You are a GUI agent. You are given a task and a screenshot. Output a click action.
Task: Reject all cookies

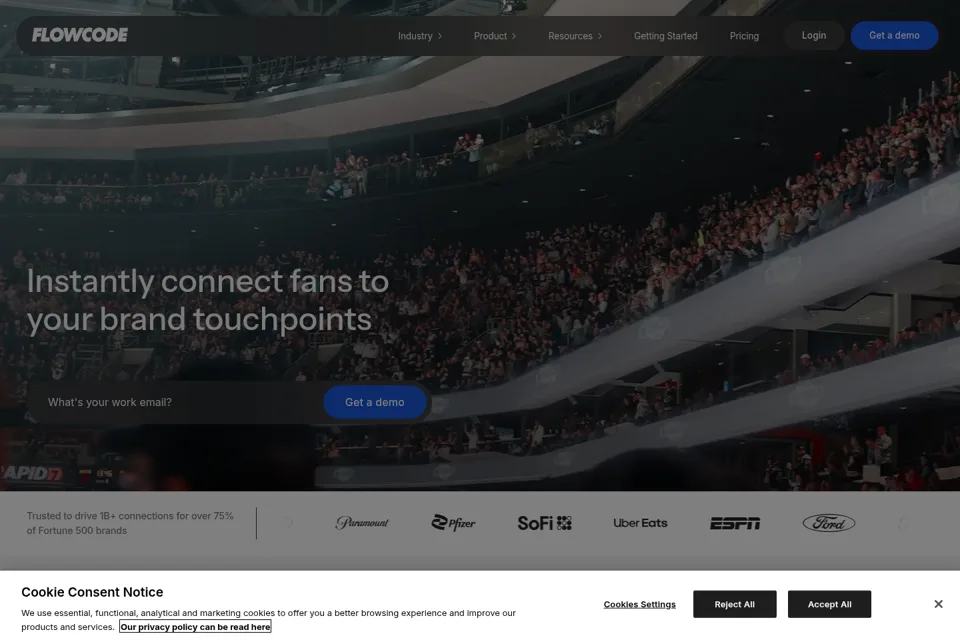point(735,604)
